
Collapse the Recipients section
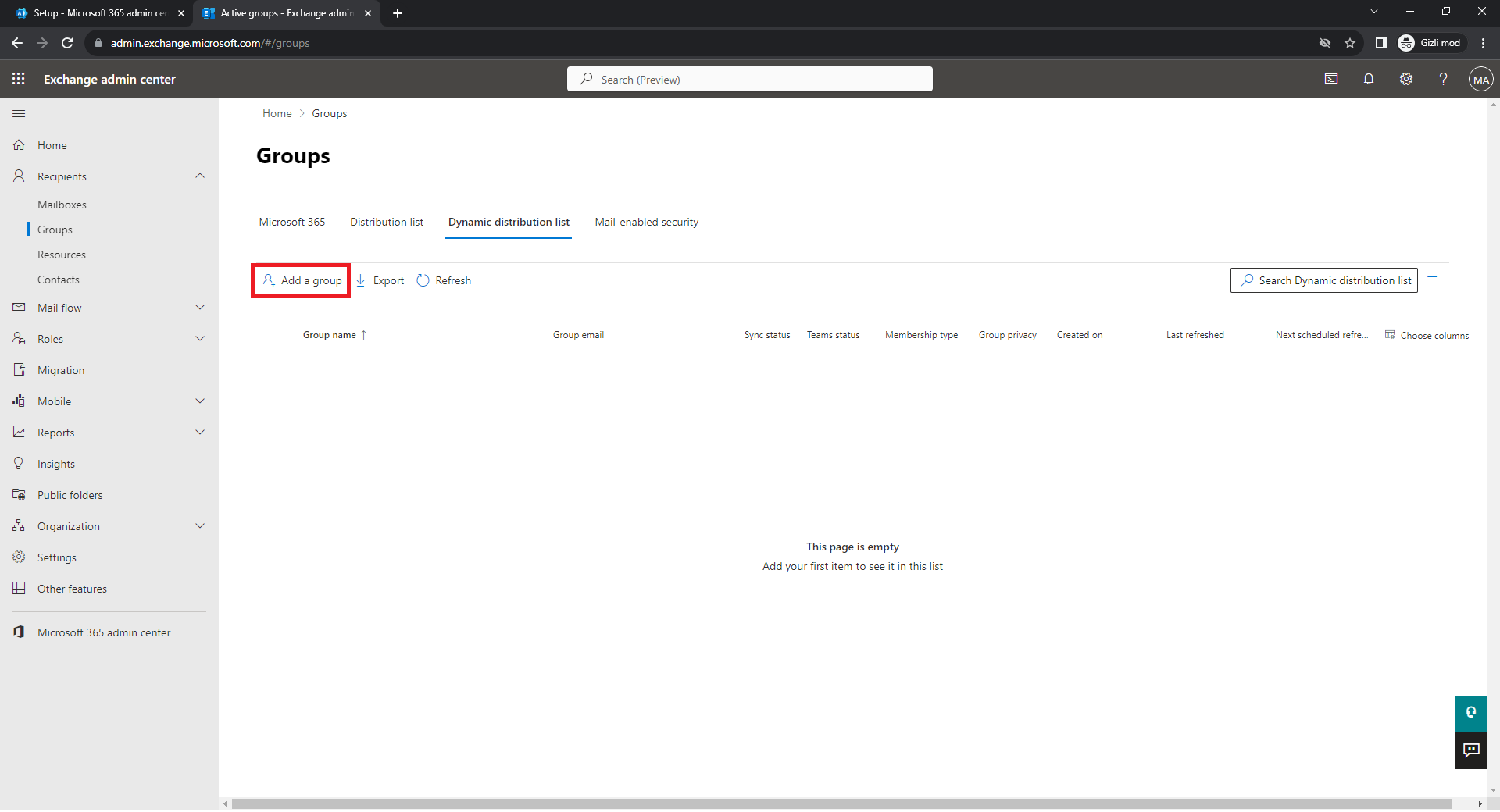[x=200, y=176]
